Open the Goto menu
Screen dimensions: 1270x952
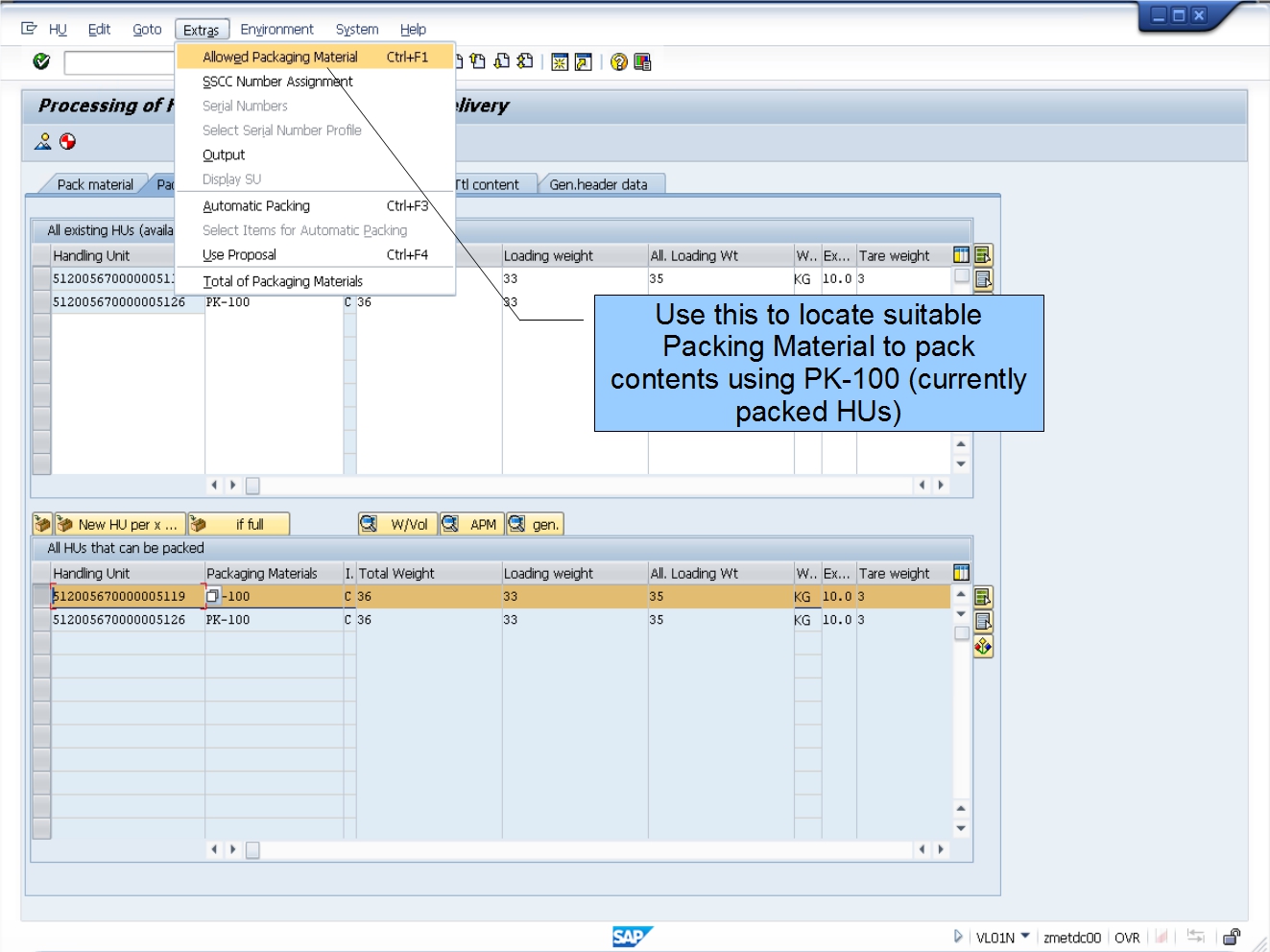click(147, 30)
